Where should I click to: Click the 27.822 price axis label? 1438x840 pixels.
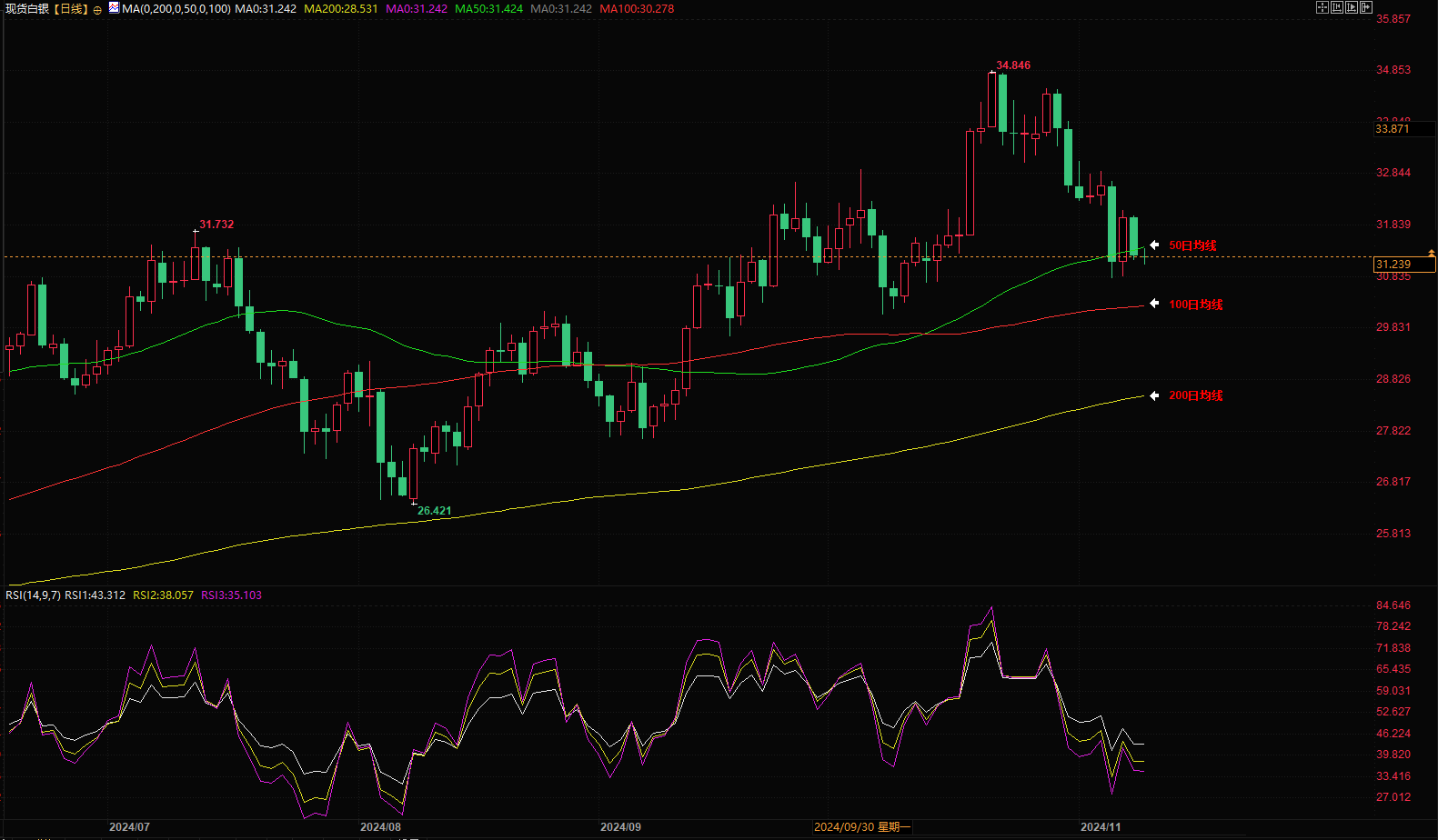(x=1393, y=431)
